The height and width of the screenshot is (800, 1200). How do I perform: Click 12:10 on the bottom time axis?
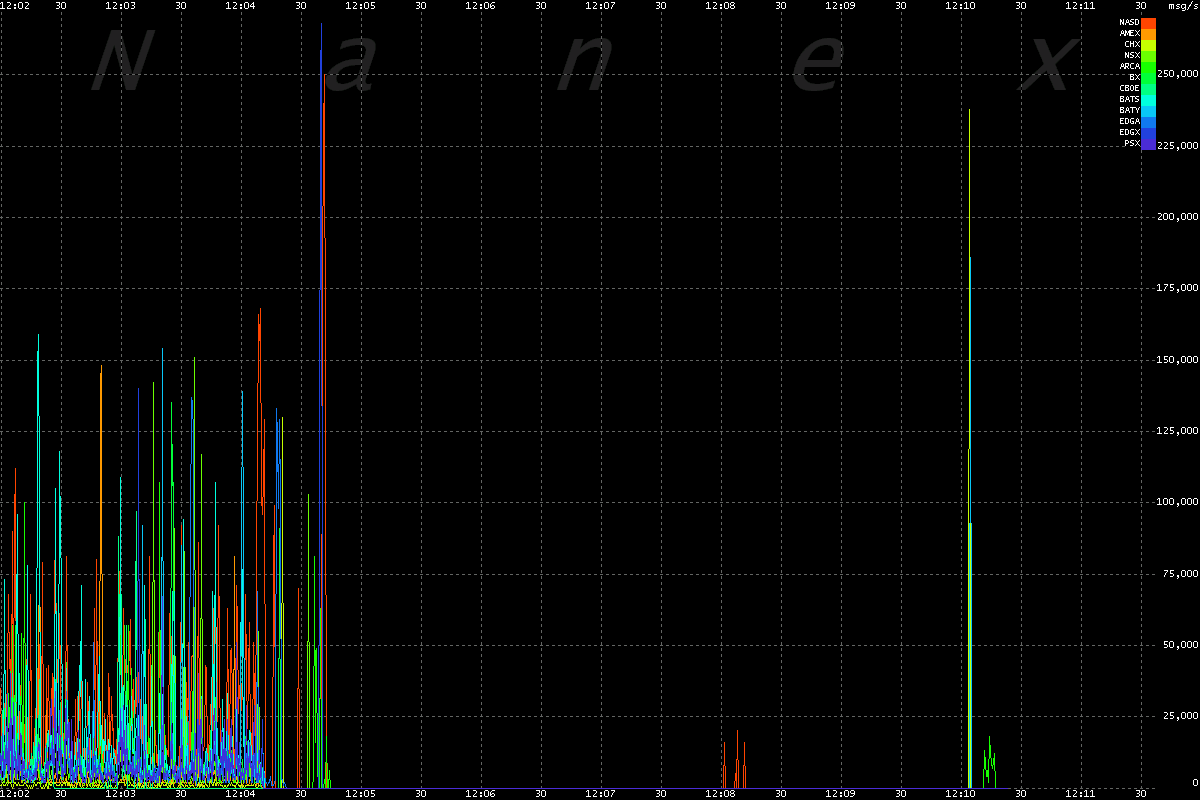pos(960,794)
